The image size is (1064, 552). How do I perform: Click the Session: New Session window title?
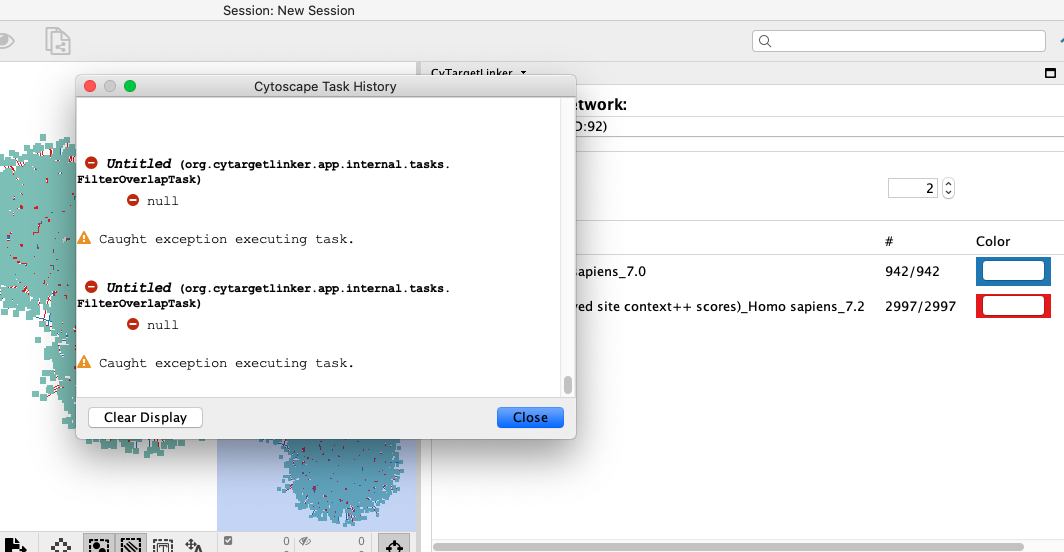pos(288,10)
